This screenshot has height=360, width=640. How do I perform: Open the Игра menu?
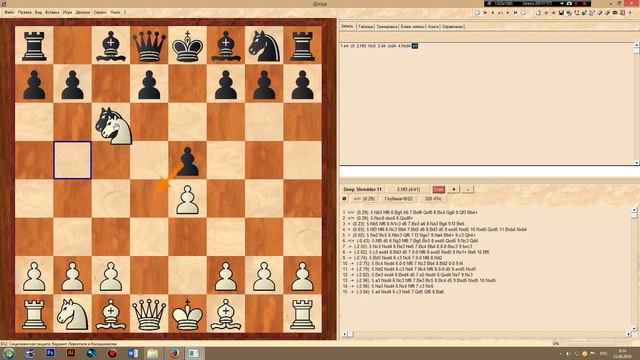point(67,12)
